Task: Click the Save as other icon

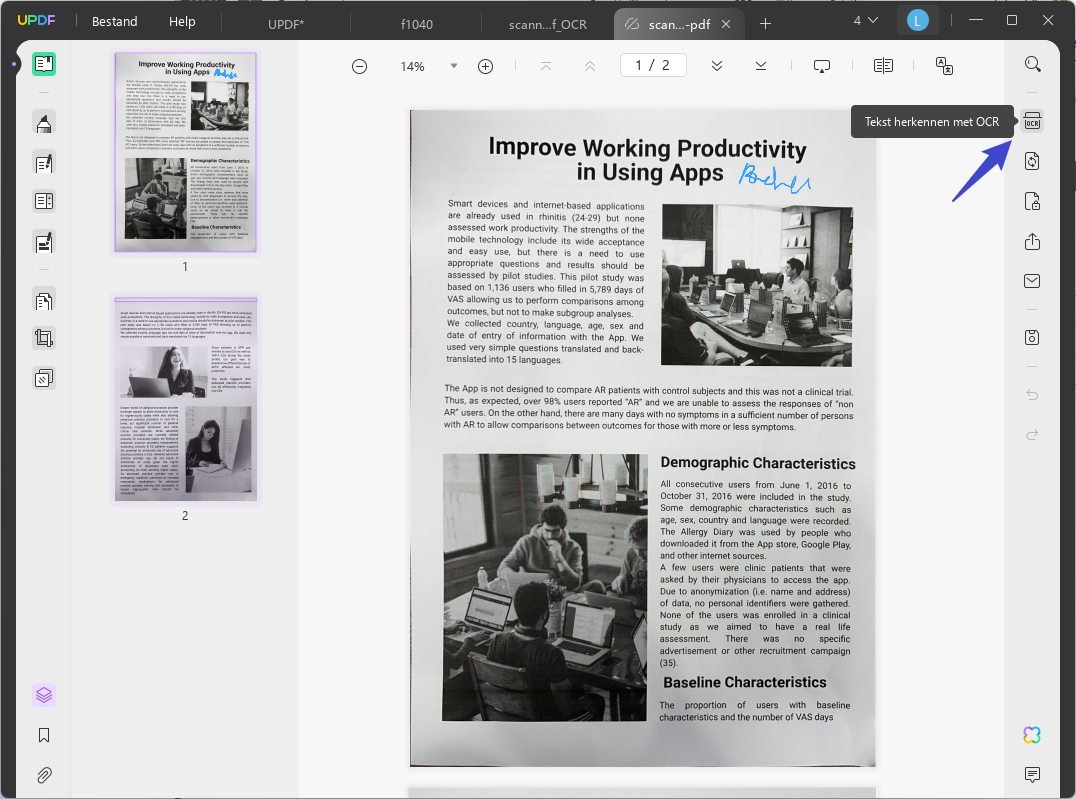Action: [1032, 337]
